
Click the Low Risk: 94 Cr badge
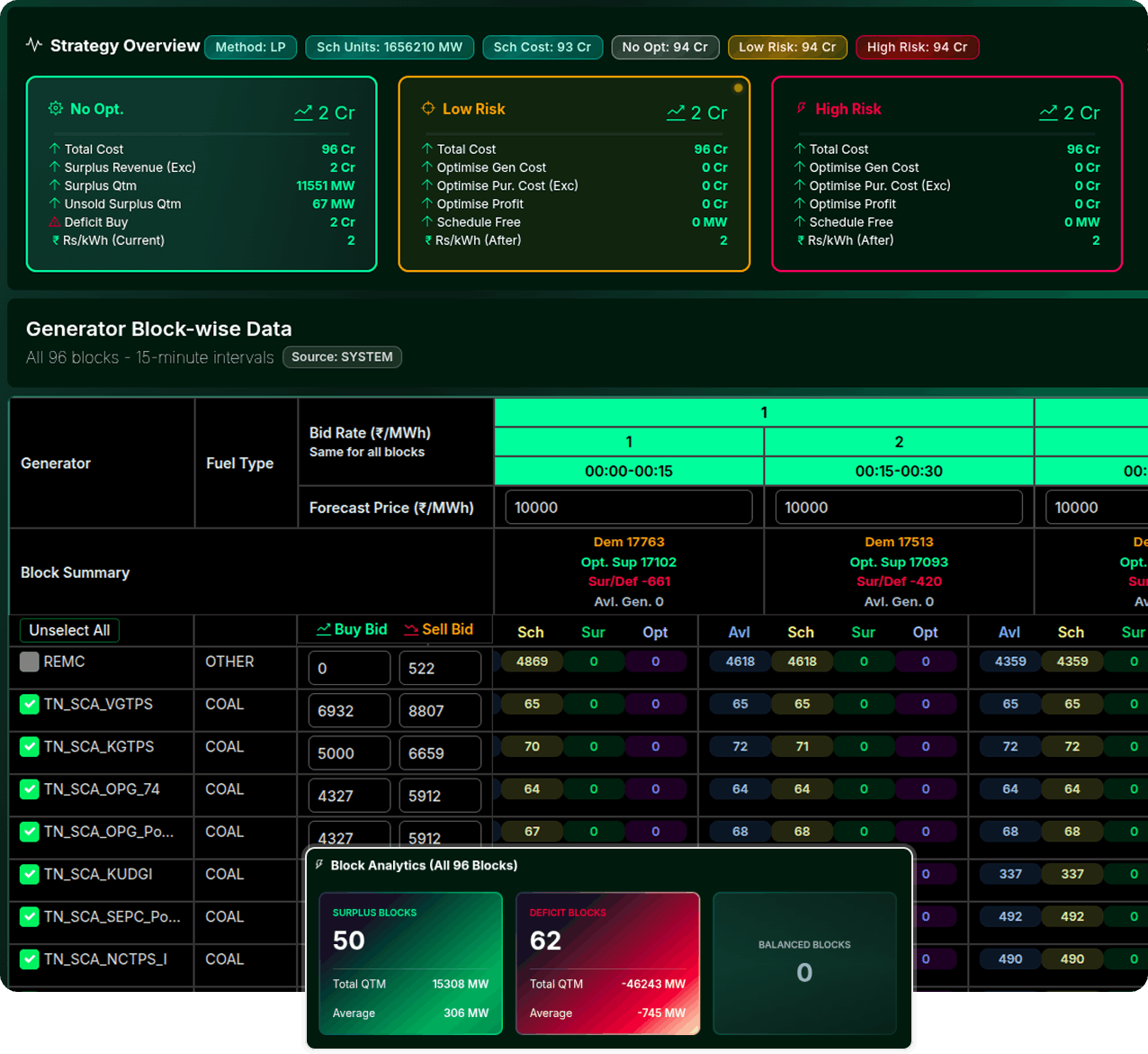point(787,47)
